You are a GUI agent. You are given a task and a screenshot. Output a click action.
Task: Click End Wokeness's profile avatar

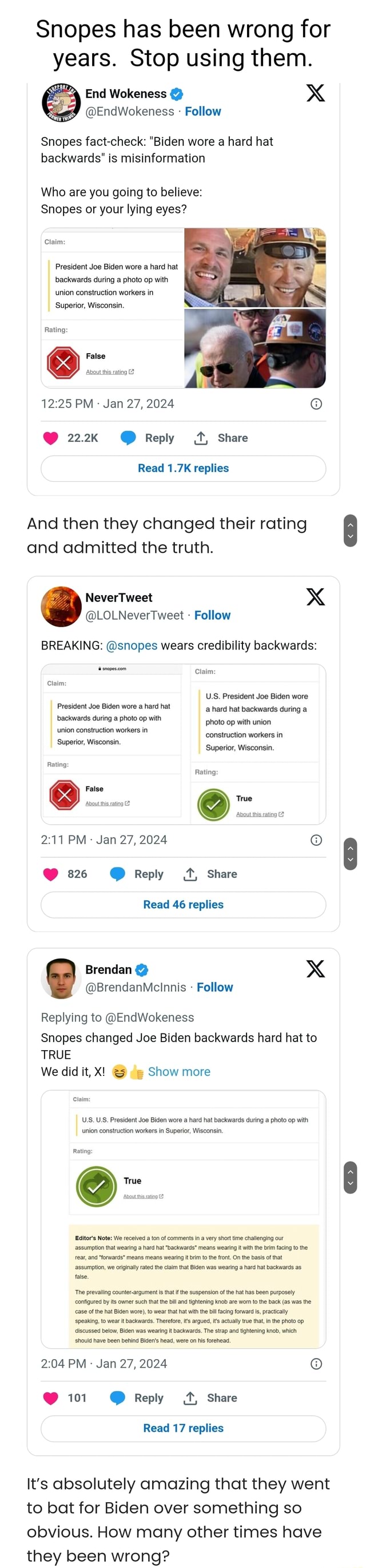click(x=61, y=101)
